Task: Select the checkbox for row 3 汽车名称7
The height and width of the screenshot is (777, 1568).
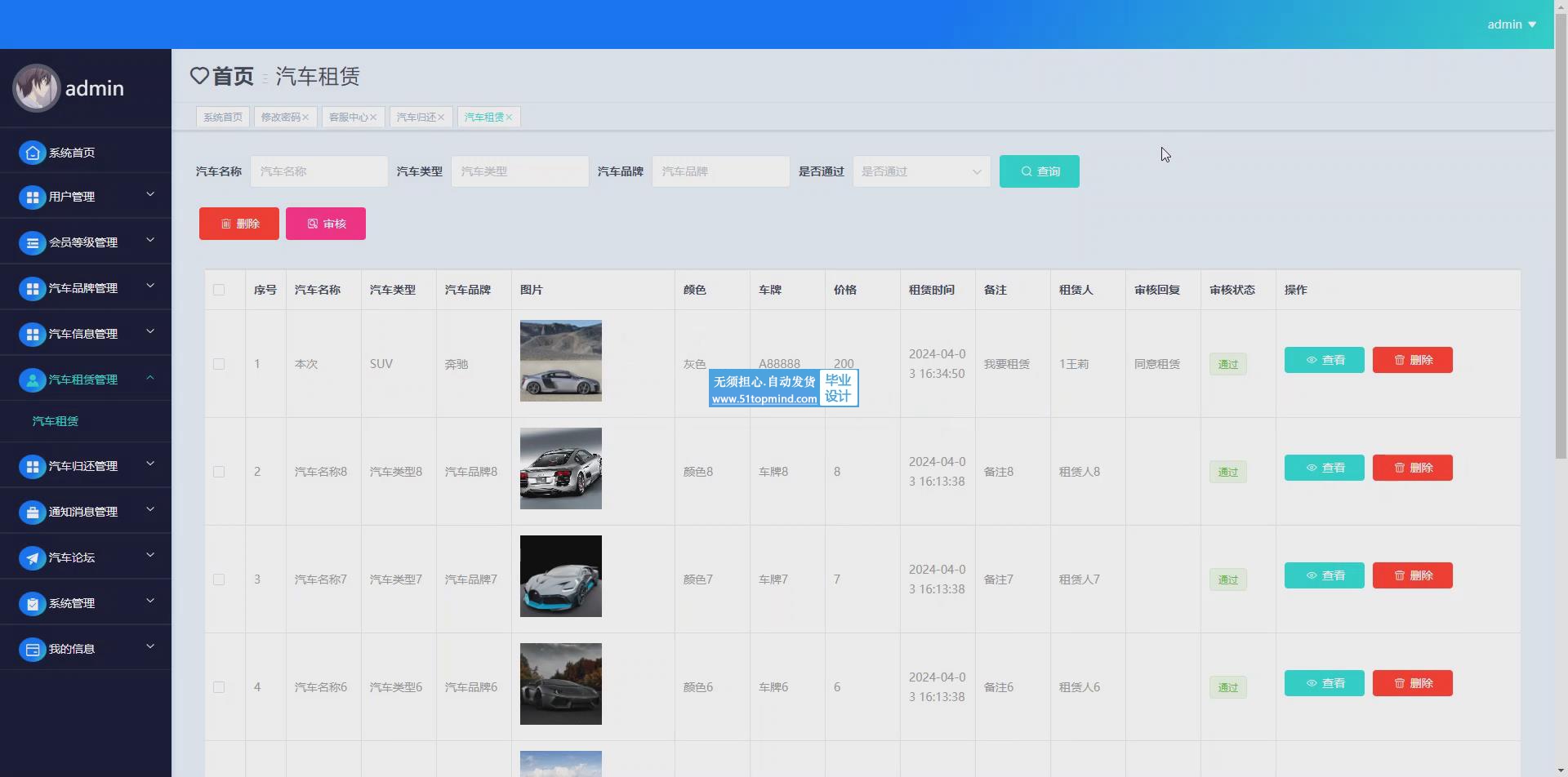Action: click(219, 579)
